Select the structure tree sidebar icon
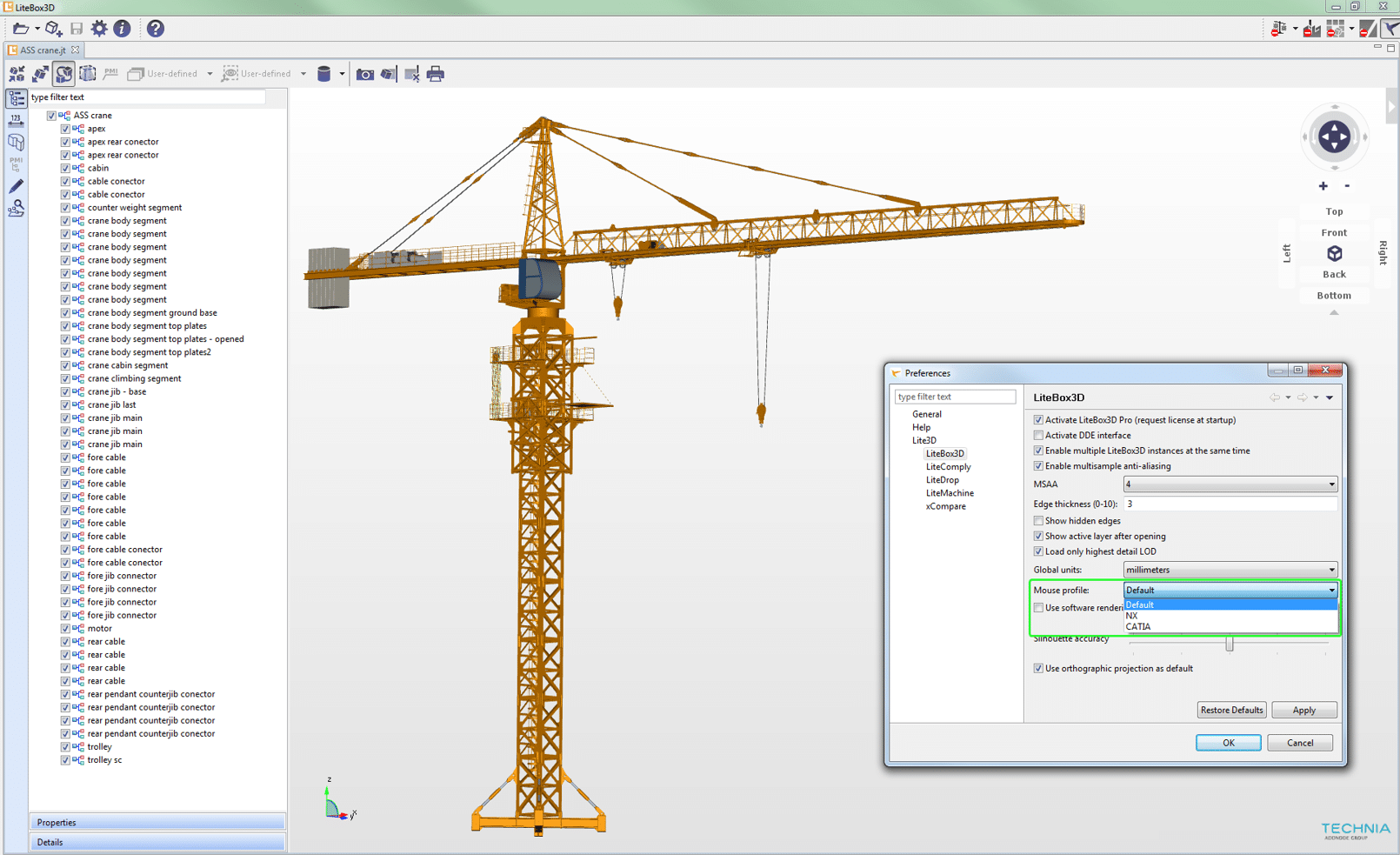The height and width of the screenshot is (855, 1400). point(16,98)
